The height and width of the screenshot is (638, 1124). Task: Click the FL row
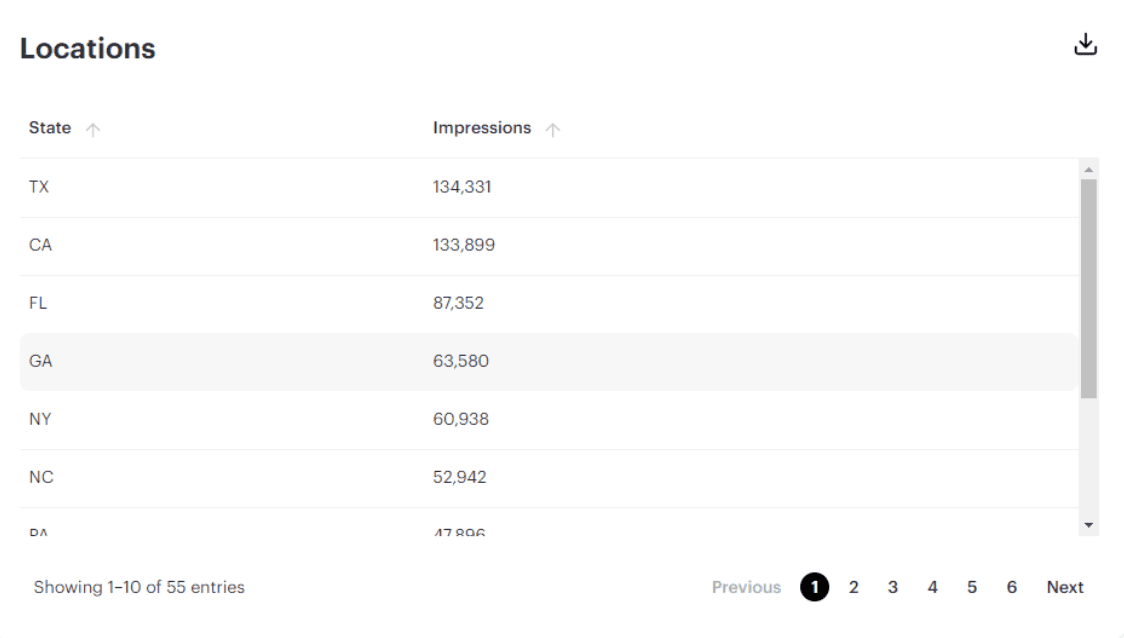tap(39, 303)
